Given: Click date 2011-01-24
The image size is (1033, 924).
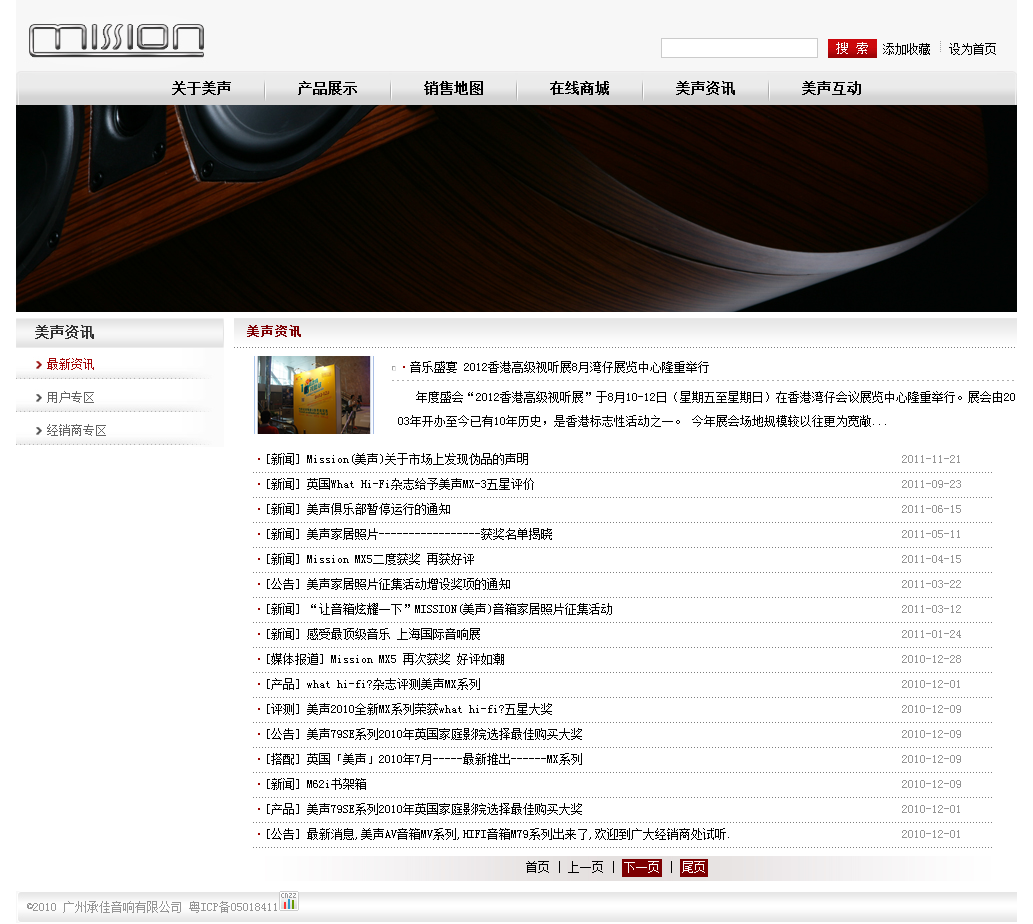Looking at the screenshot, I should [x=931, y=634].
